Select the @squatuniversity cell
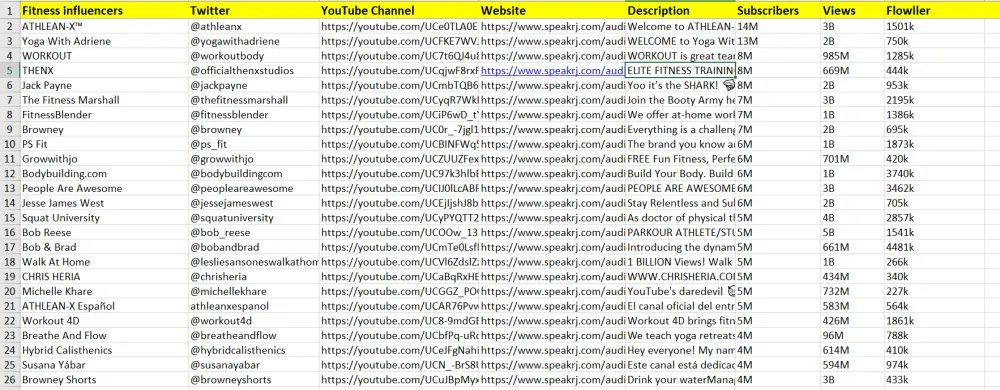The height and width of the screenshot is (390, 1000). coord(254,218)
